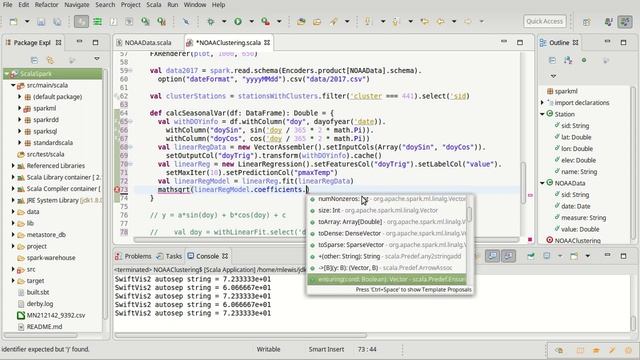
Task: Select the Console tab
Action: [x=207, y=256]
